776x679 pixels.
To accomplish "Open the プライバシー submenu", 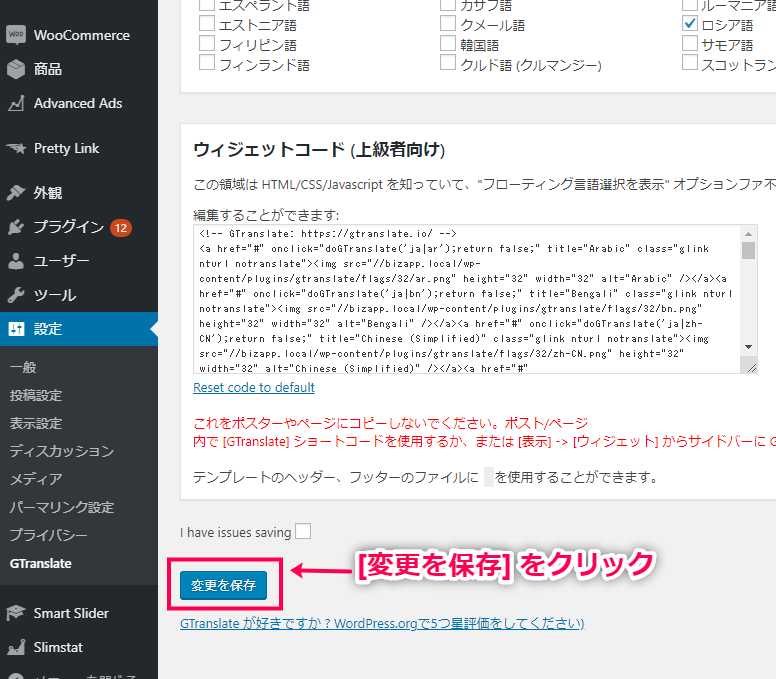I will click(48, 535).
